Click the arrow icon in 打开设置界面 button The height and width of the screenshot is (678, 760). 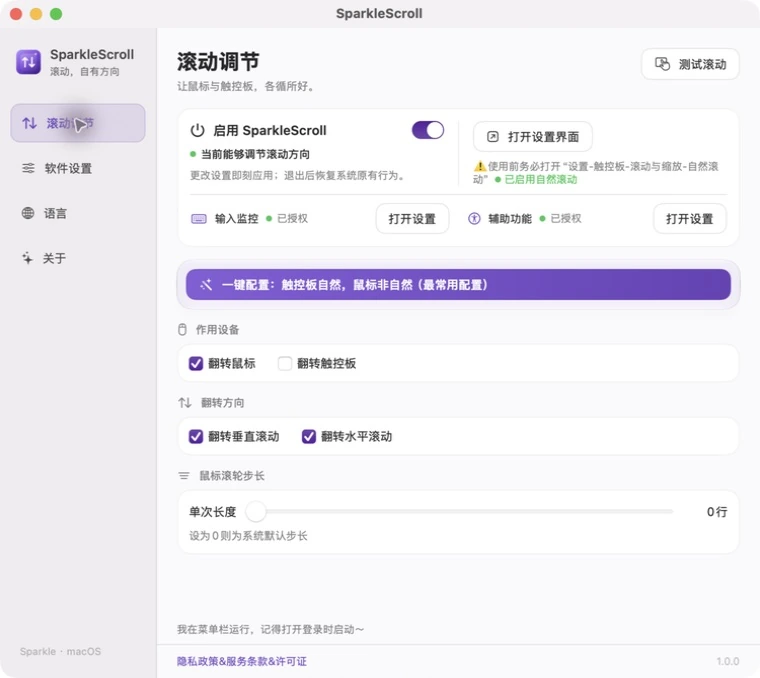pyautogui.click(x=492, y=137)
